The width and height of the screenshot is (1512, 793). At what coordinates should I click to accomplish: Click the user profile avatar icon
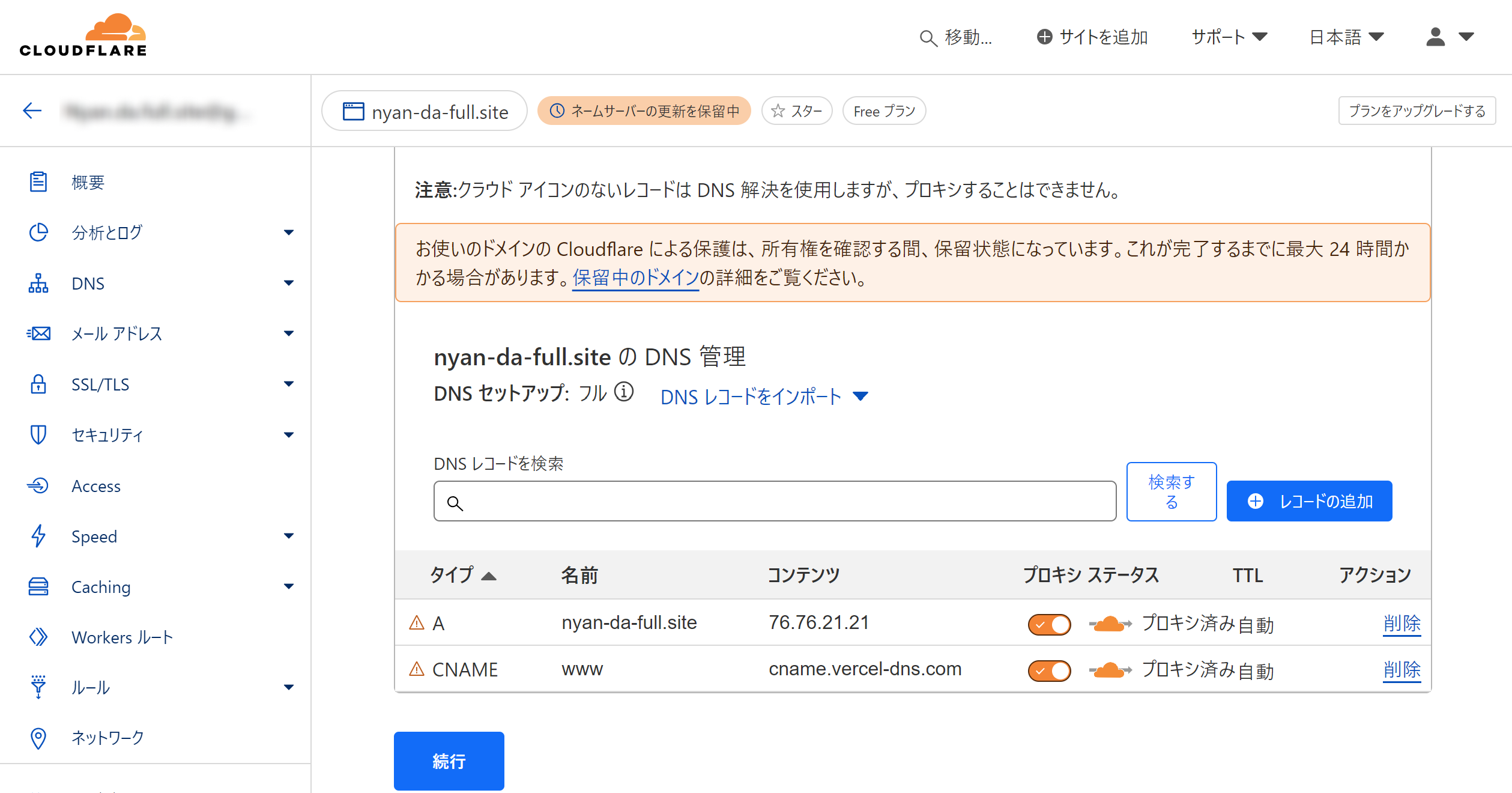[1436, 37]
